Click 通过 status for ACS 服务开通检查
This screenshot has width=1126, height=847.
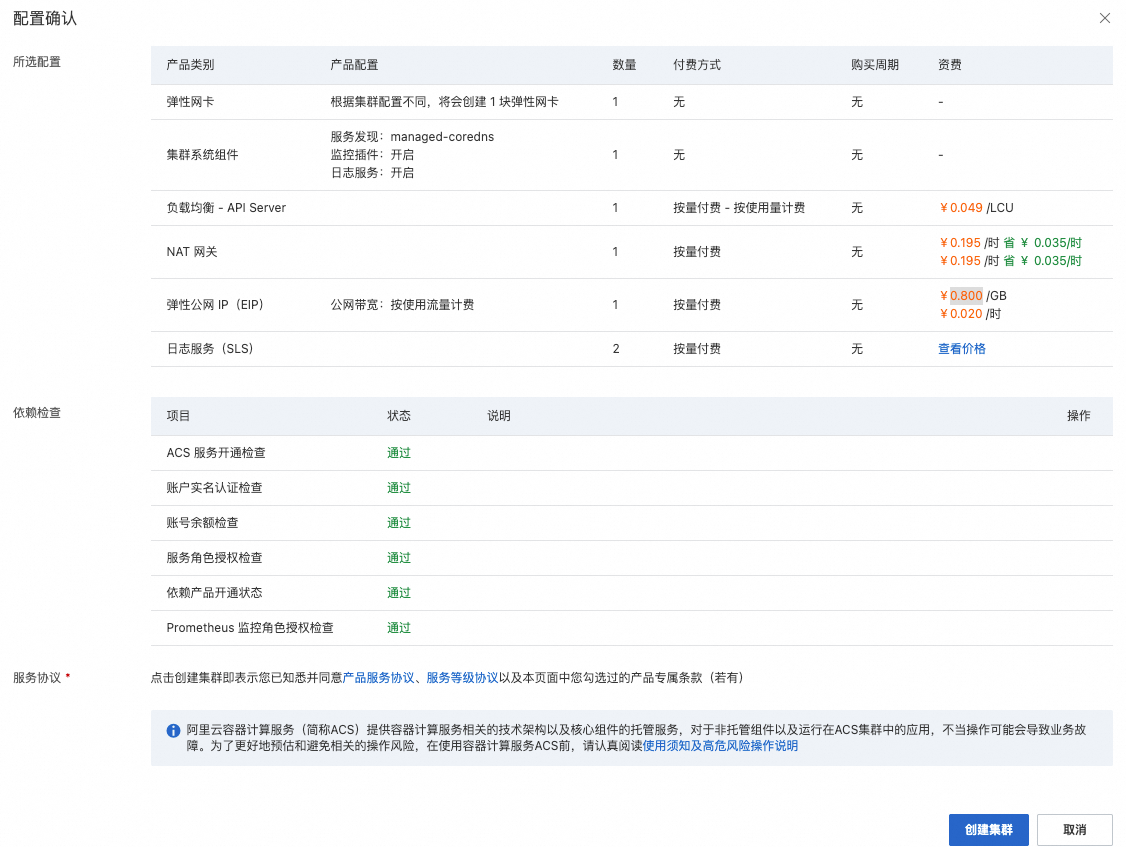coord(399,453)
